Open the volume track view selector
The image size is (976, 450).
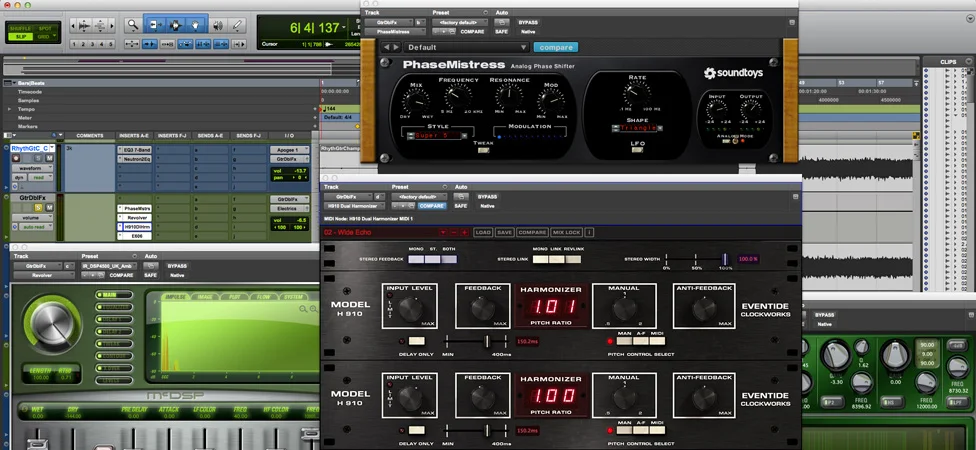coord(34,218)
